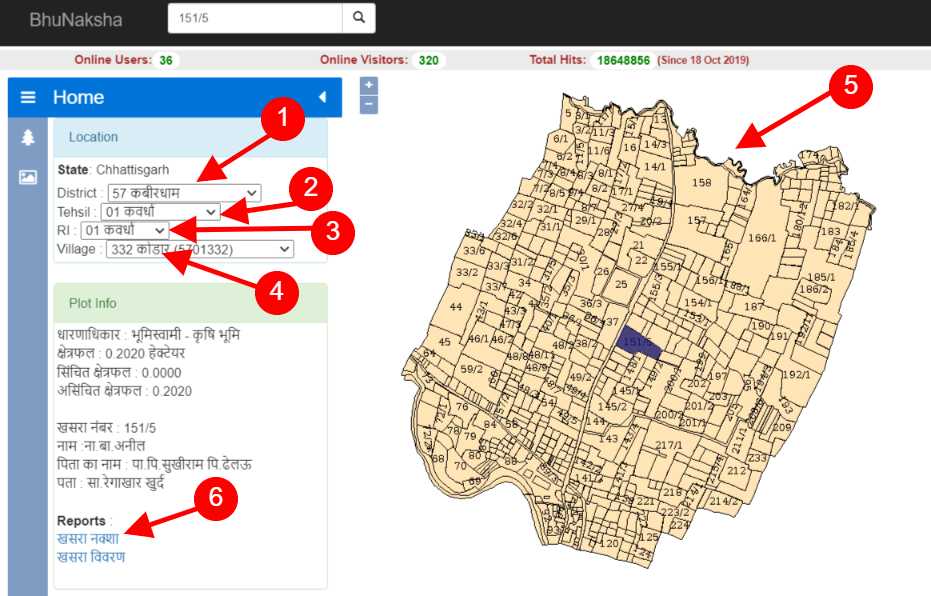Select the image icon in the sidebar
Viewport: 931px width, 596px height.
click(x=27, y=177)
